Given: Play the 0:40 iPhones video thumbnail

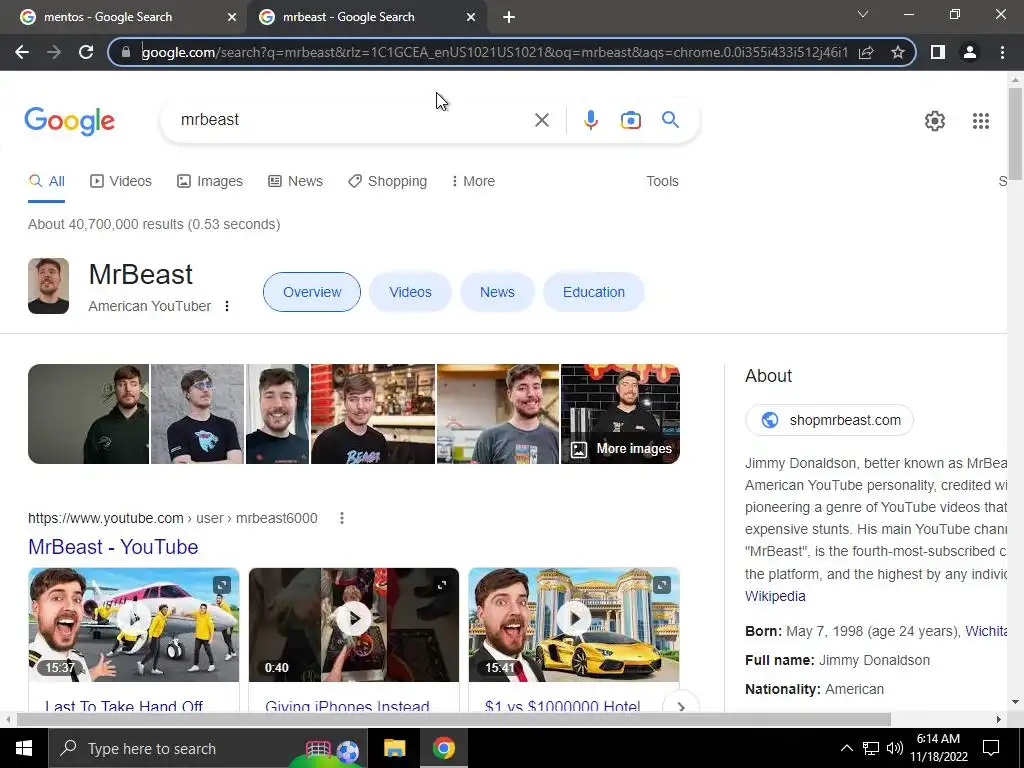Looking at the screenshot, I should pyautogui.click(x=354, y=625).
